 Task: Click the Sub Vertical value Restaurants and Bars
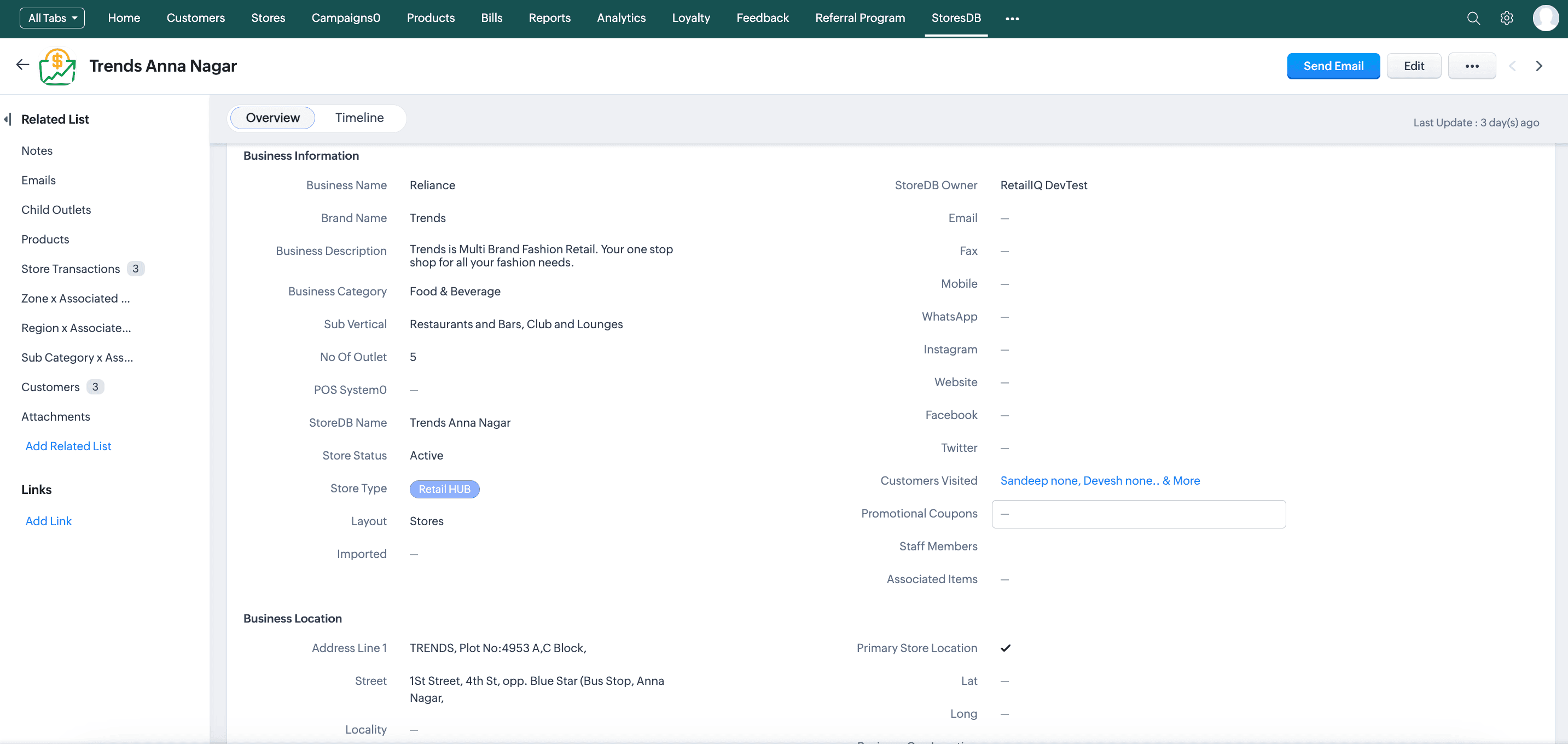pos(516,324)
